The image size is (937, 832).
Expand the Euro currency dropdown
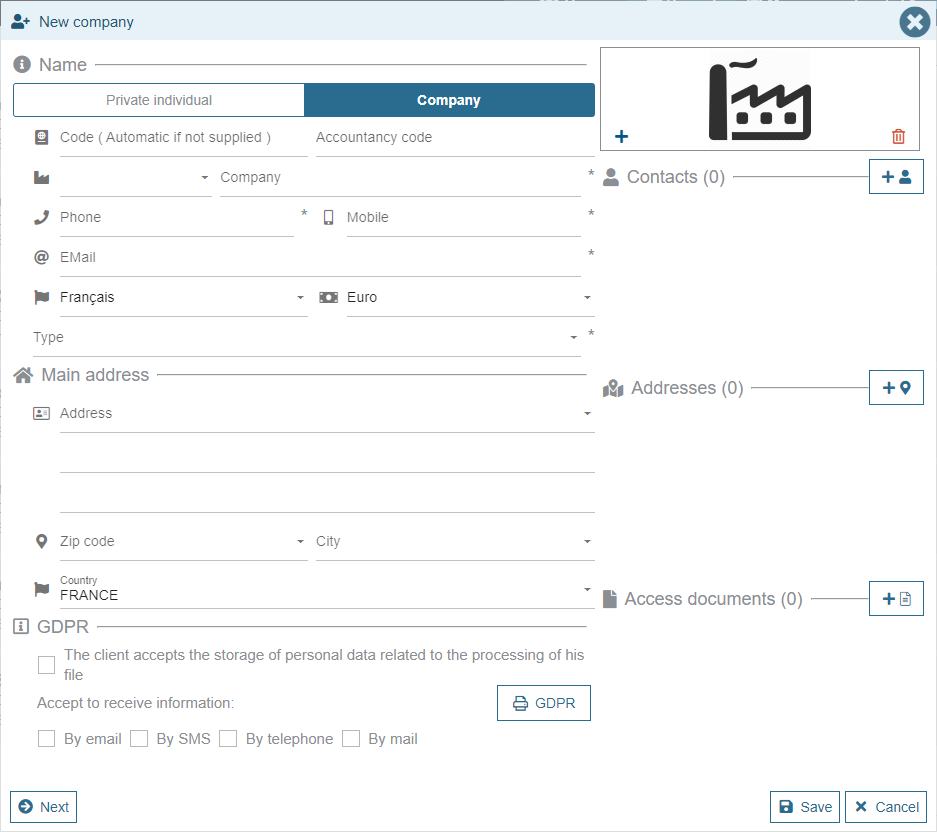pyautogui.click(x=468, y=298)
